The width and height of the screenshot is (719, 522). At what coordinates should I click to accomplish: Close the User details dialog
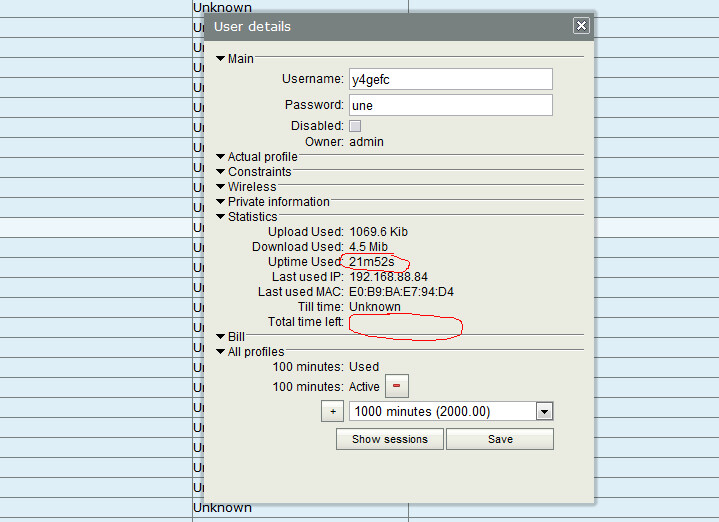click(x=581, y=26)
